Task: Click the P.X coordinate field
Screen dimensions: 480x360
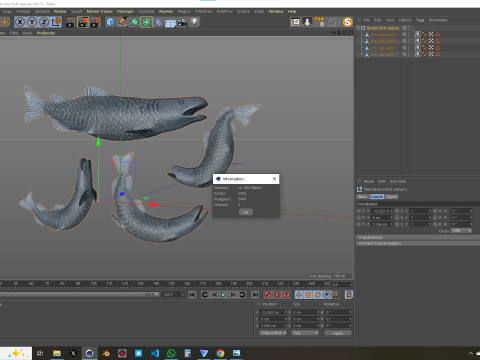Action: (382, 211)
